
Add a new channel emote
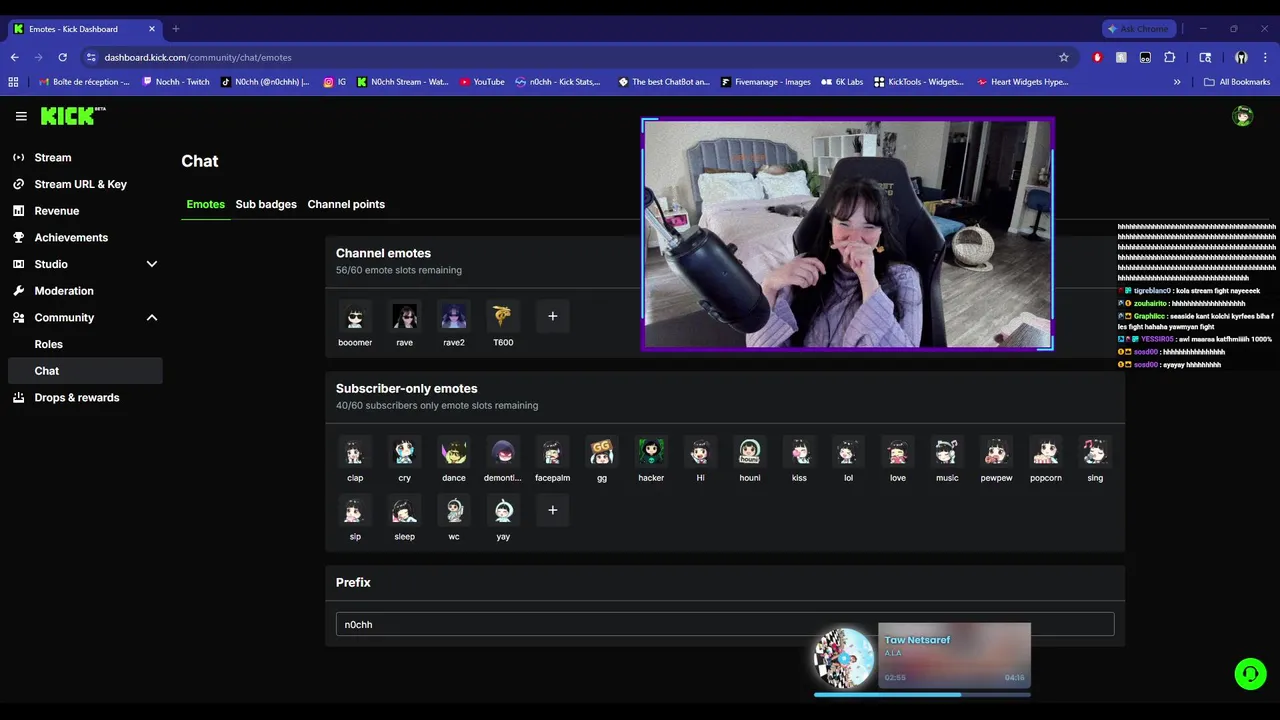[552, 316]
